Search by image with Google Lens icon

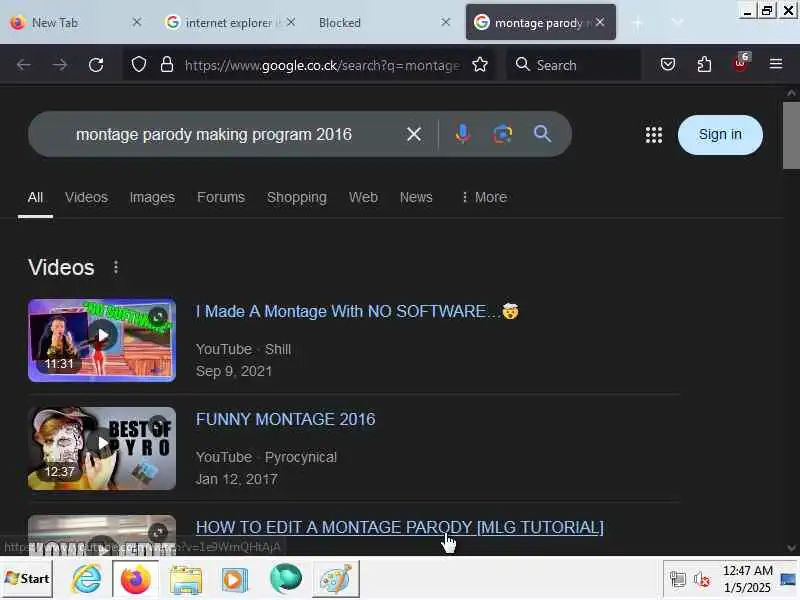tap(503, 134)
